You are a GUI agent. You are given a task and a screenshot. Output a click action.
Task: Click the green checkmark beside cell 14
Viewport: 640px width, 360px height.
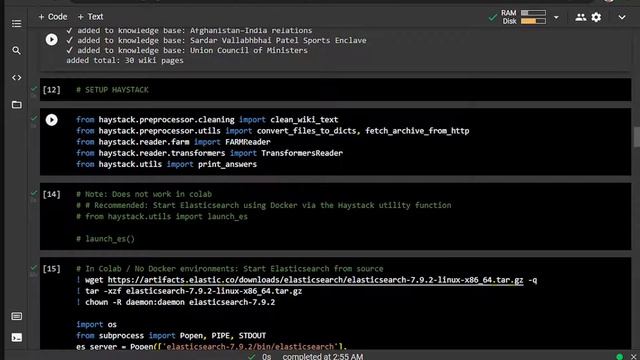point(34,193)
